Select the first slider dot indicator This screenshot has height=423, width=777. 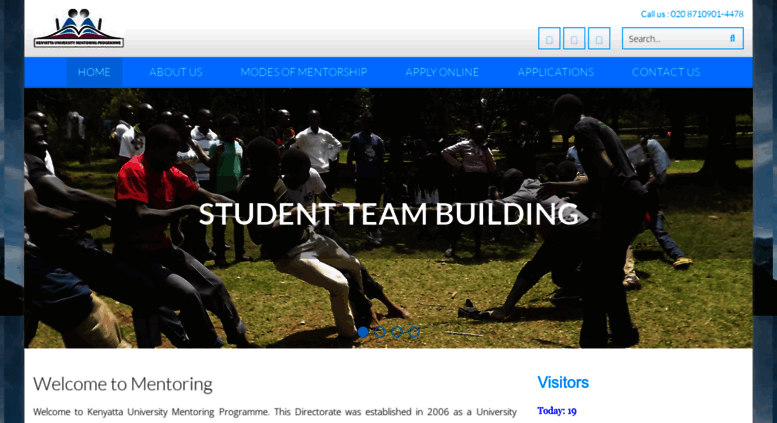[x=363, y=332]
